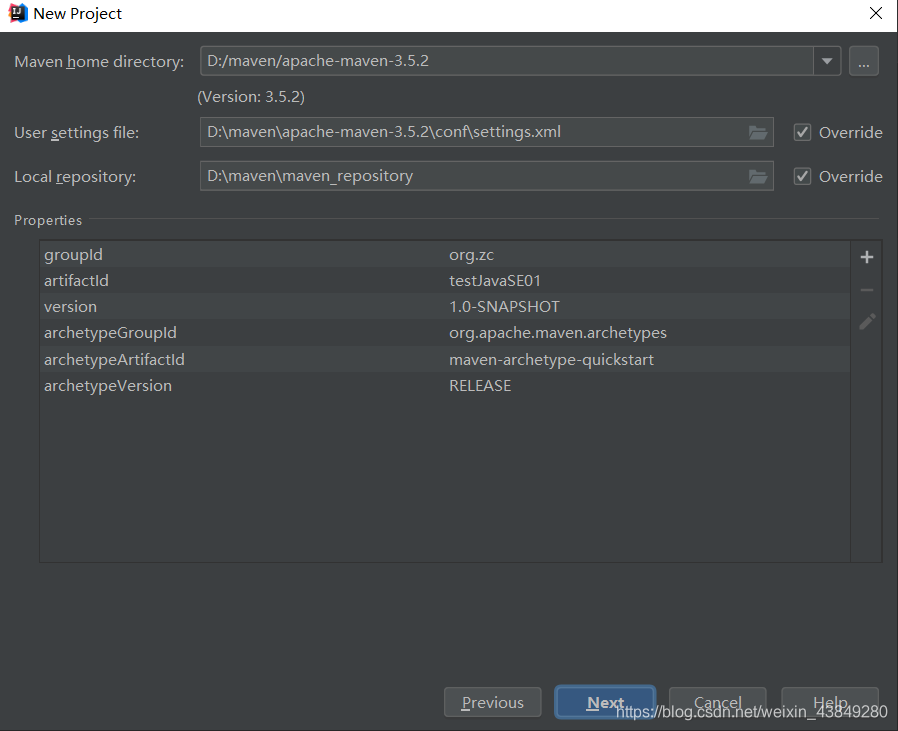Click the Cancel button

click(x=718, y=702)
